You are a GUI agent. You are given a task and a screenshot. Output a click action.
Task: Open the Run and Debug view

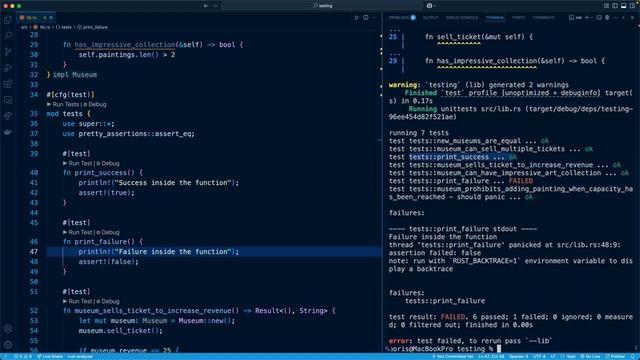8,68
